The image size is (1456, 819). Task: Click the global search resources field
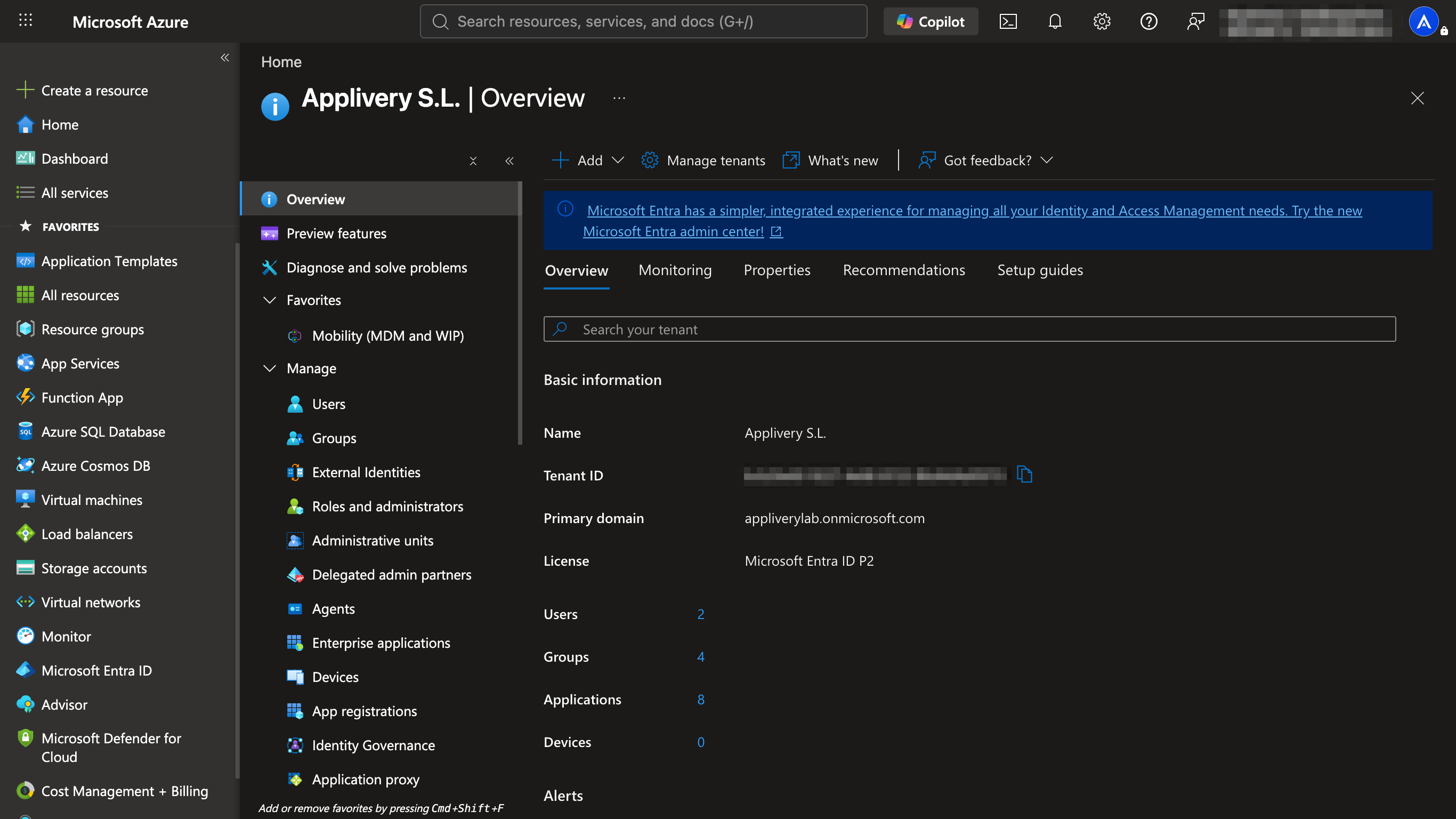coord(643,21)
